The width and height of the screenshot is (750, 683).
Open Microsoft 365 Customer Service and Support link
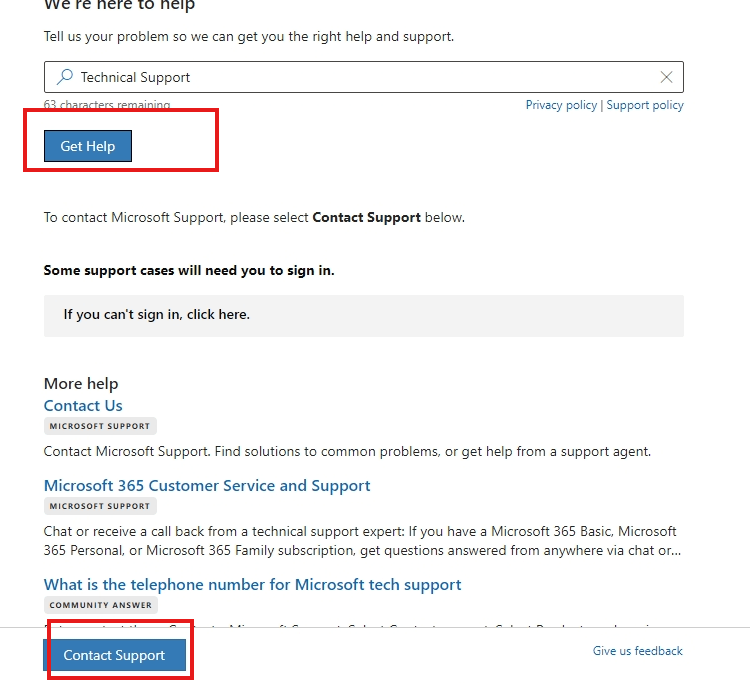pyautogui.click(x=207, y=485)
